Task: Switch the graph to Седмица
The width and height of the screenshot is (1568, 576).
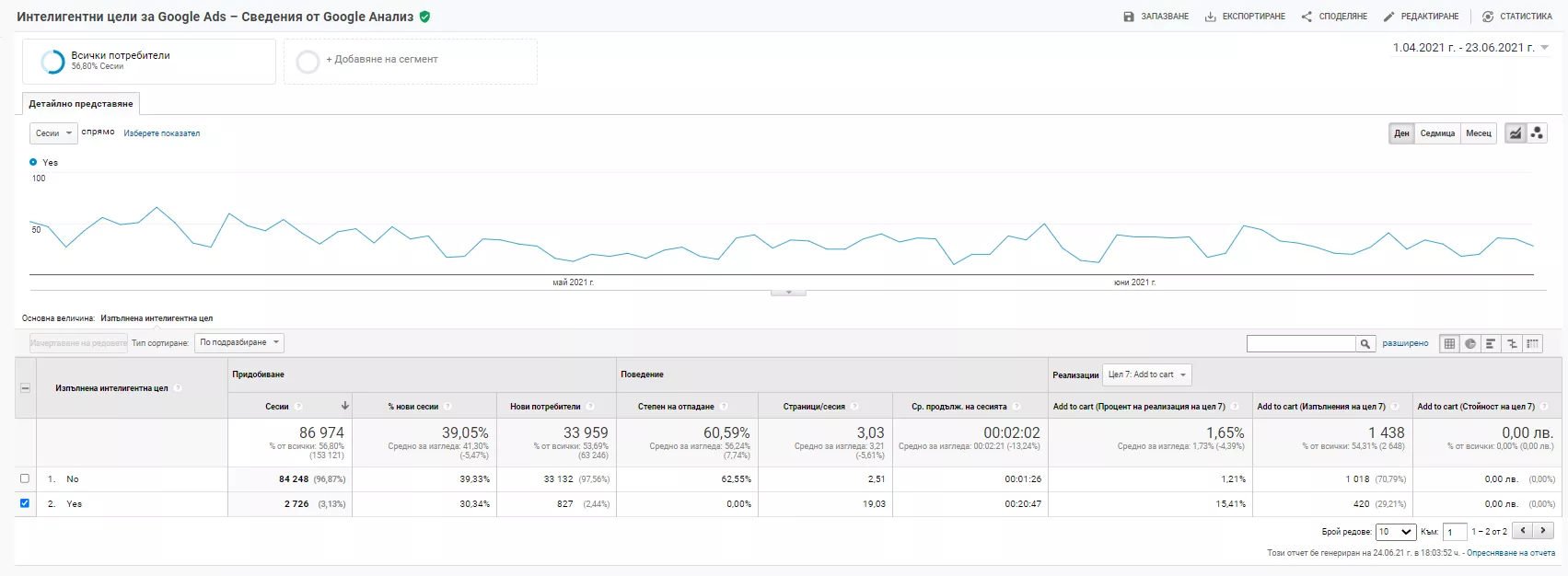Action: 1437,133
